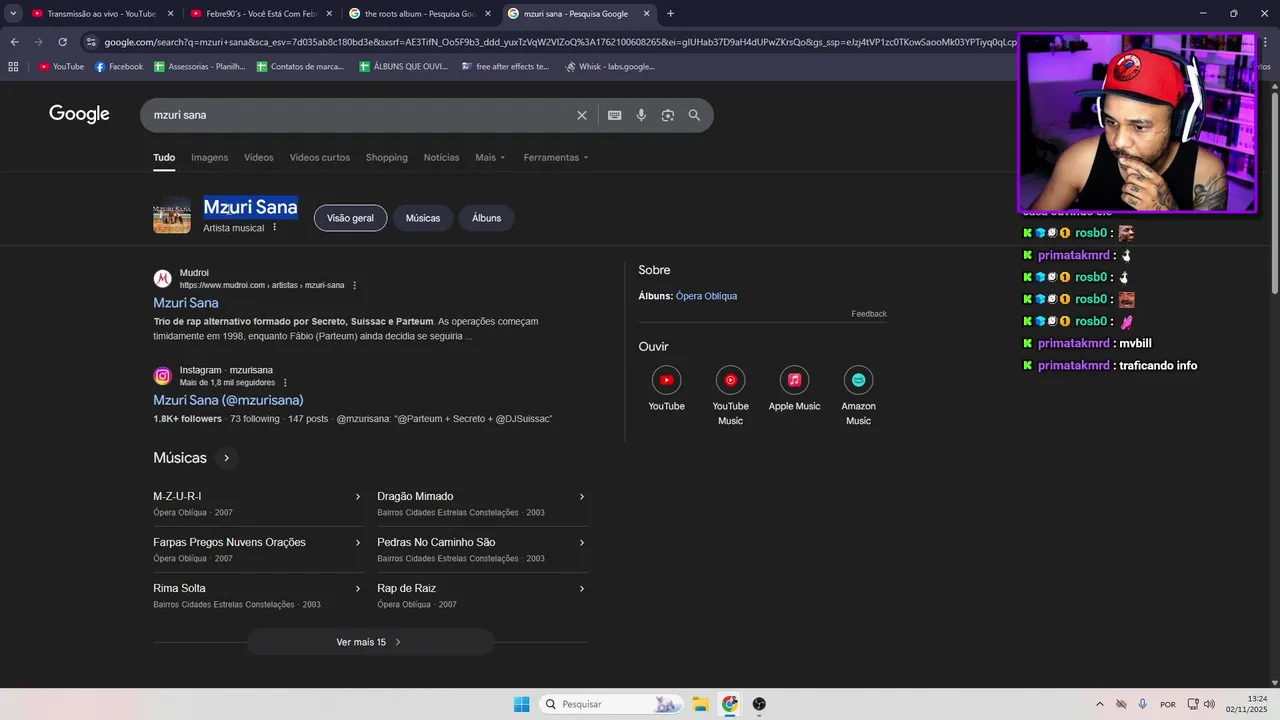Expand the Farpas Pregos Nuvens Orações chevron
Image resolution: width=1280 pixels, height=720 pixels.
358,542
